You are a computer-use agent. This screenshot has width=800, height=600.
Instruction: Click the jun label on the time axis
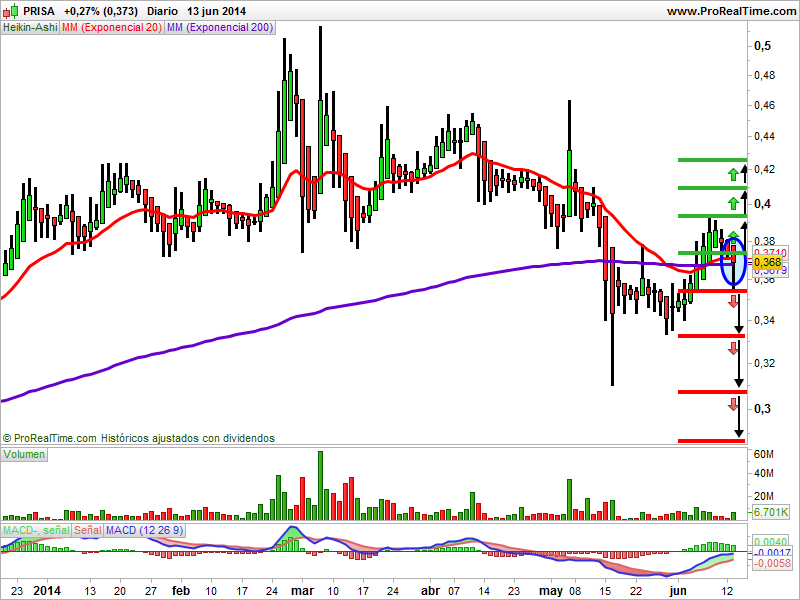pos(678,591)
